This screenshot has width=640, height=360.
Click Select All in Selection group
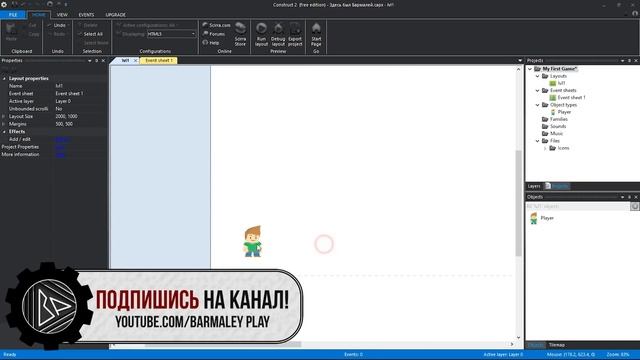pyautogui.click(x=91, y=34)
